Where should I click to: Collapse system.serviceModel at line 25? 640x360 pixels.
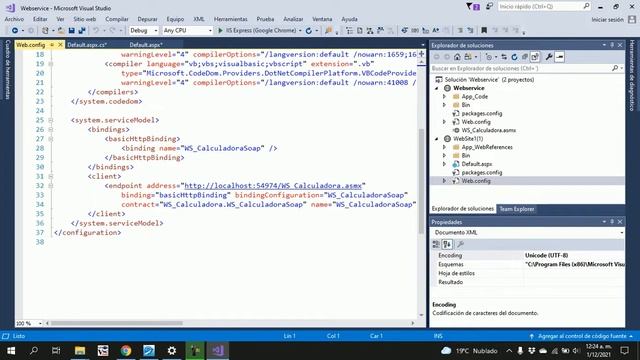coord(51,120)
